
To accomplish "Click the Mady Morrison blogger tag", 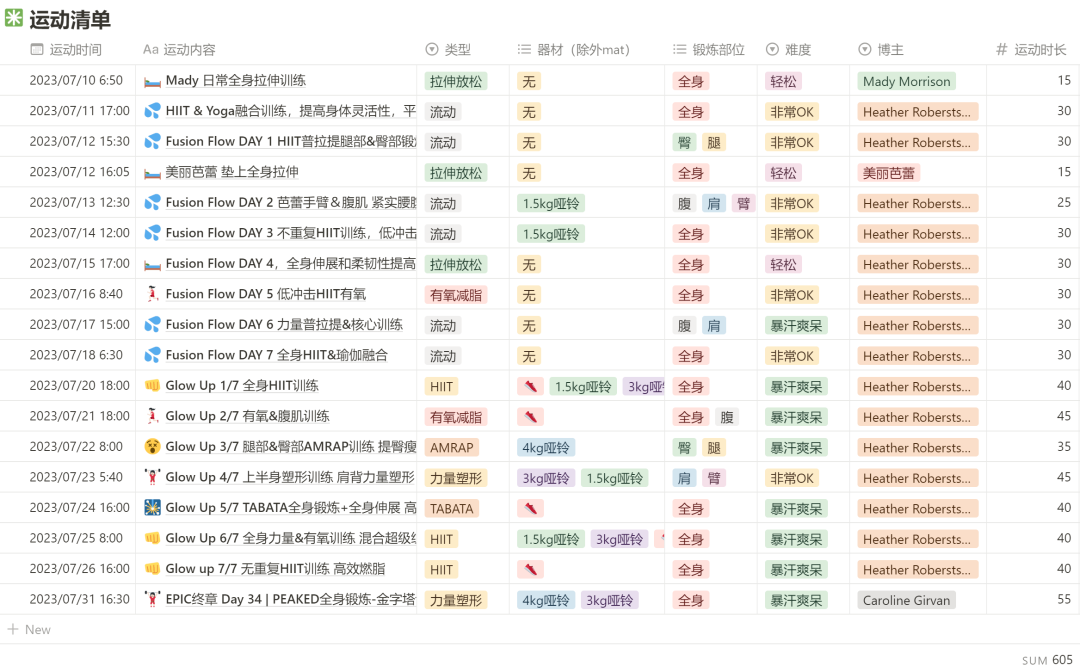I will point(906,81).
